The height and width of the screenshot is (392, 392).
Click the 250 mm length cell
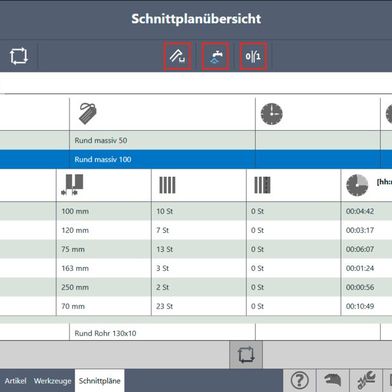[104, 287]
